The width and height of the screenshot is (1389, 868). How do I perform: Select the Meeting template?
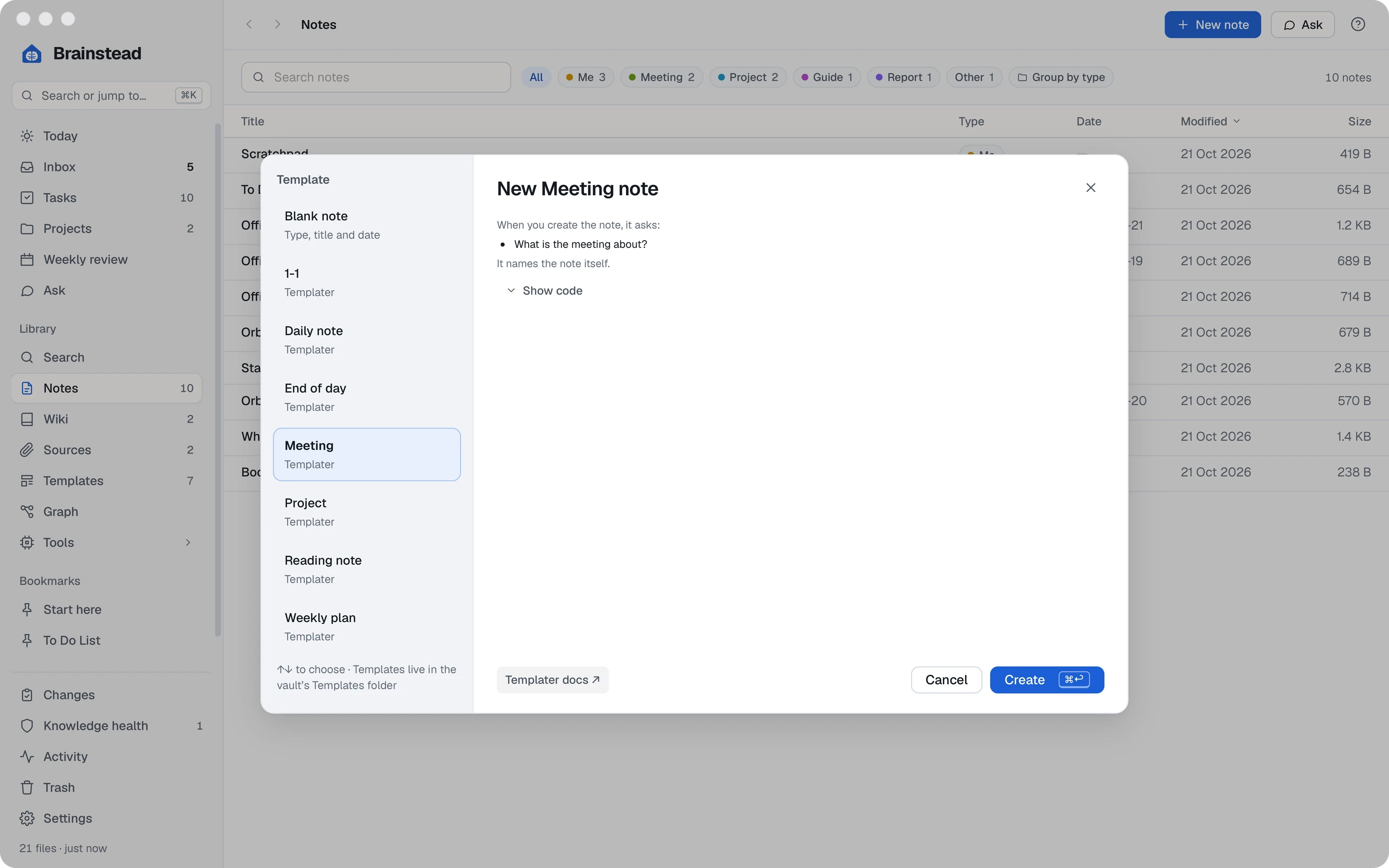[x=367, y=455]
